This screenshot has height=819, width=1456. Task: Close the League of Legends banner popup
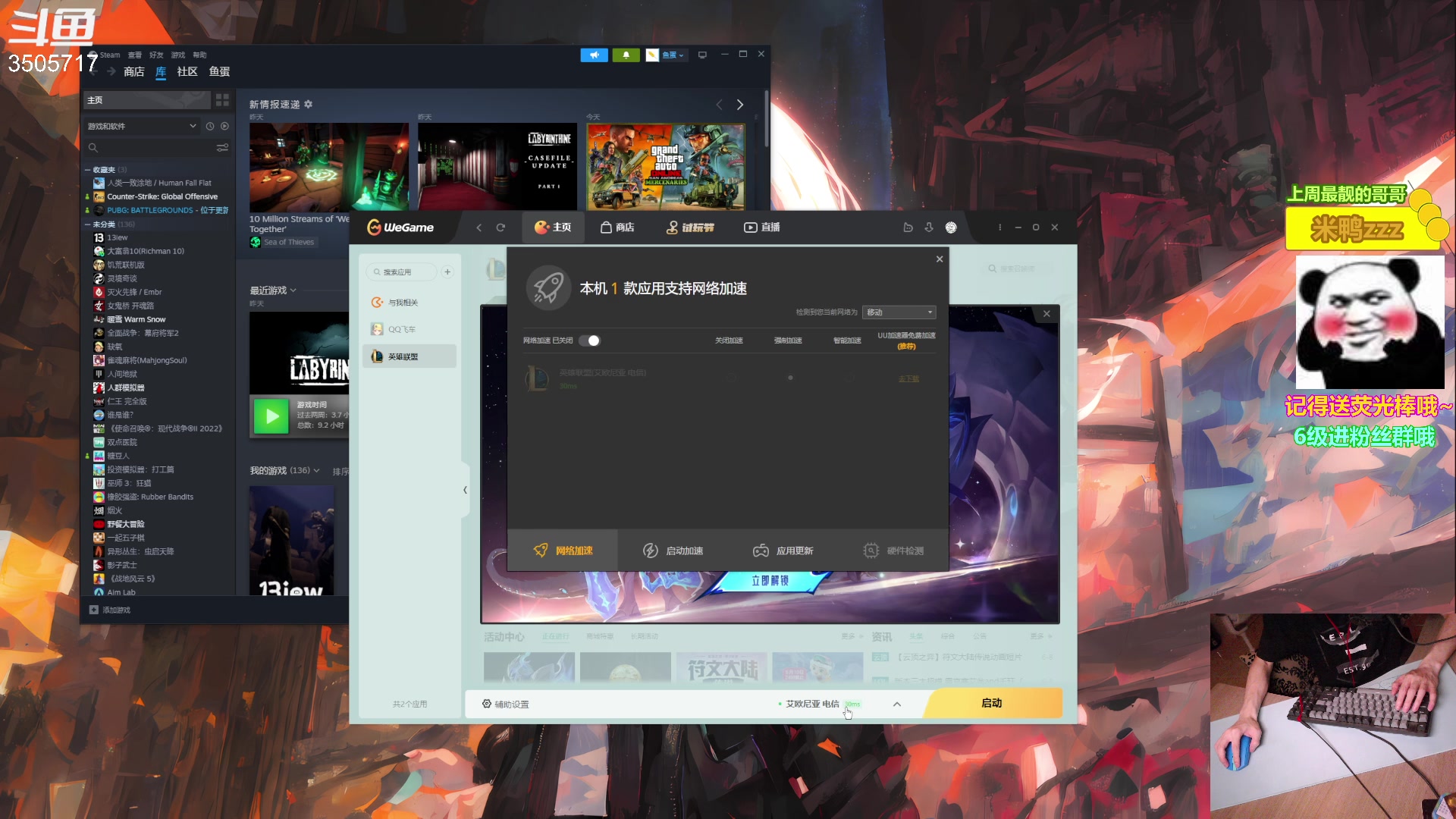[x=1046, y=314]
